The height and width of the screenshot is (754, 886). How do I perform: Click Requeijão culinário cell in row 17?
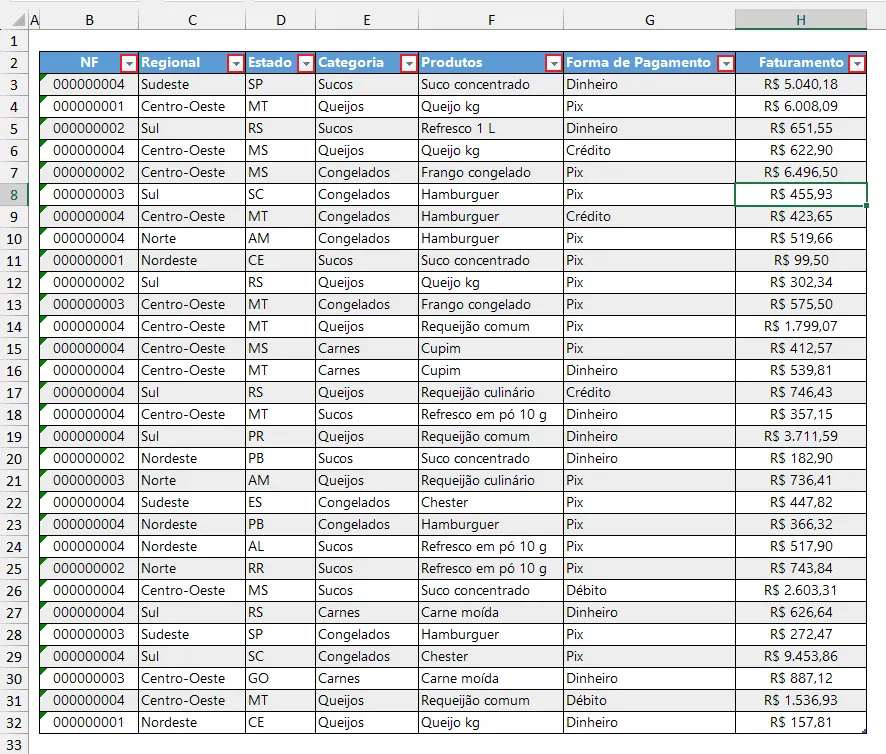pyautogui.click(x=490, y=392)
